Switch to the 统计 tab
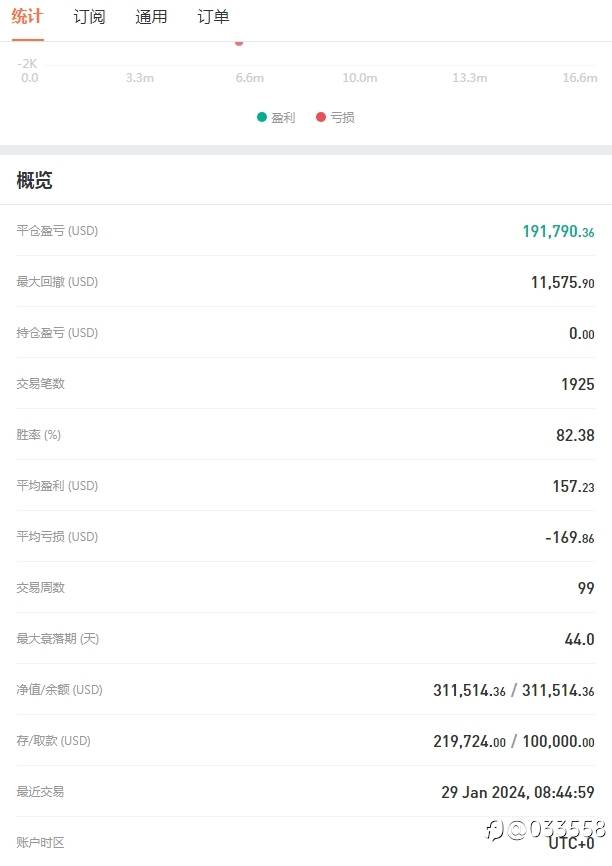612x866 pixels. tap(27, 17)
